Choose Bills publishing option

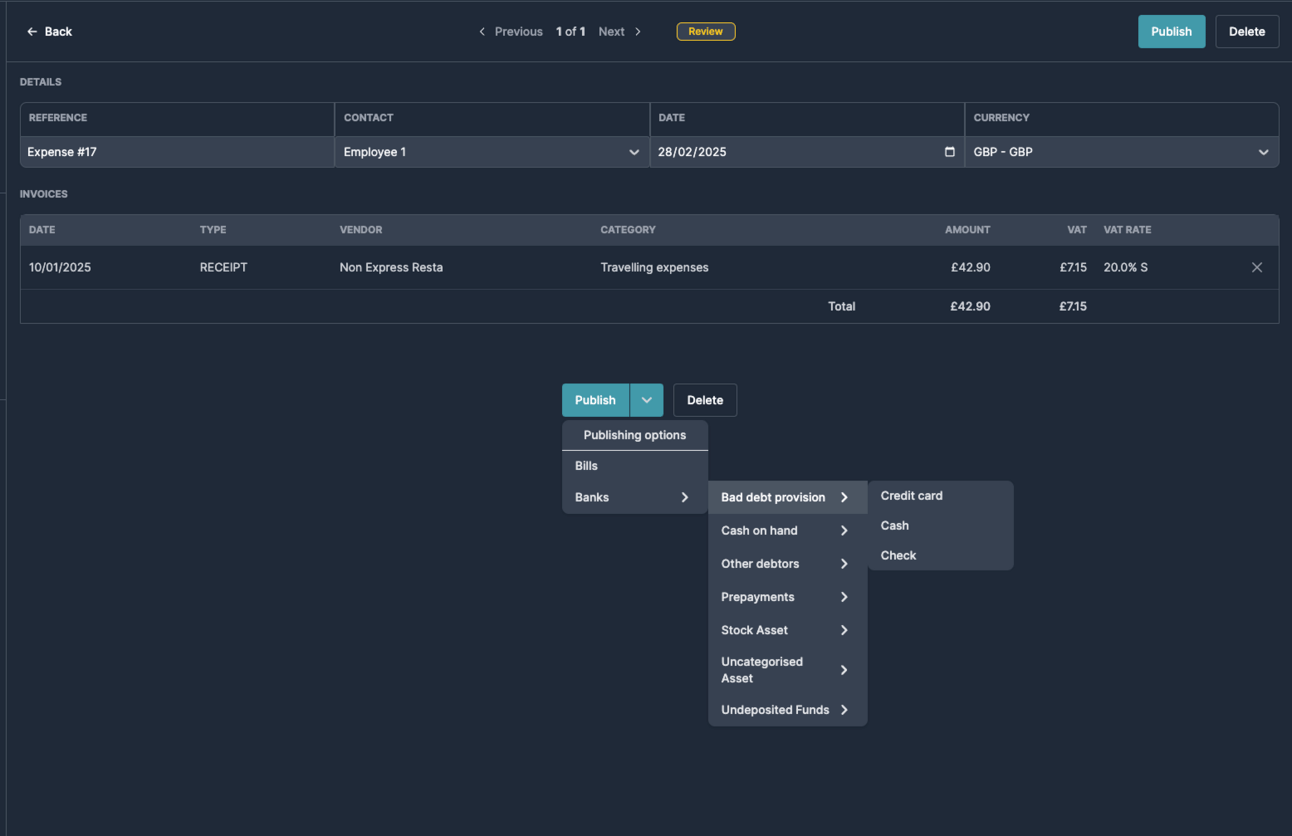(635, 466)
